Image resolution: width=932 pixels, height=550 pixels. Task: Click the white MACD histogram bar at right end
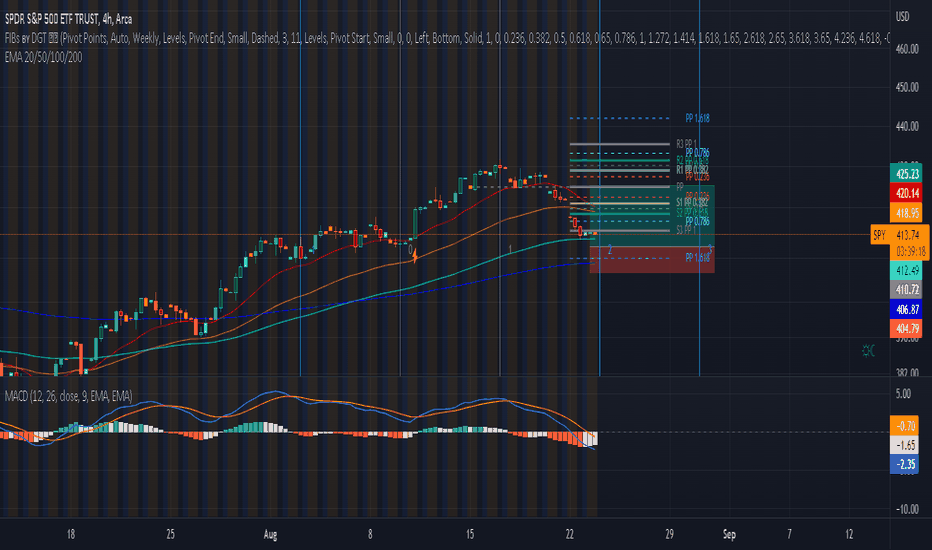(593, 439)
